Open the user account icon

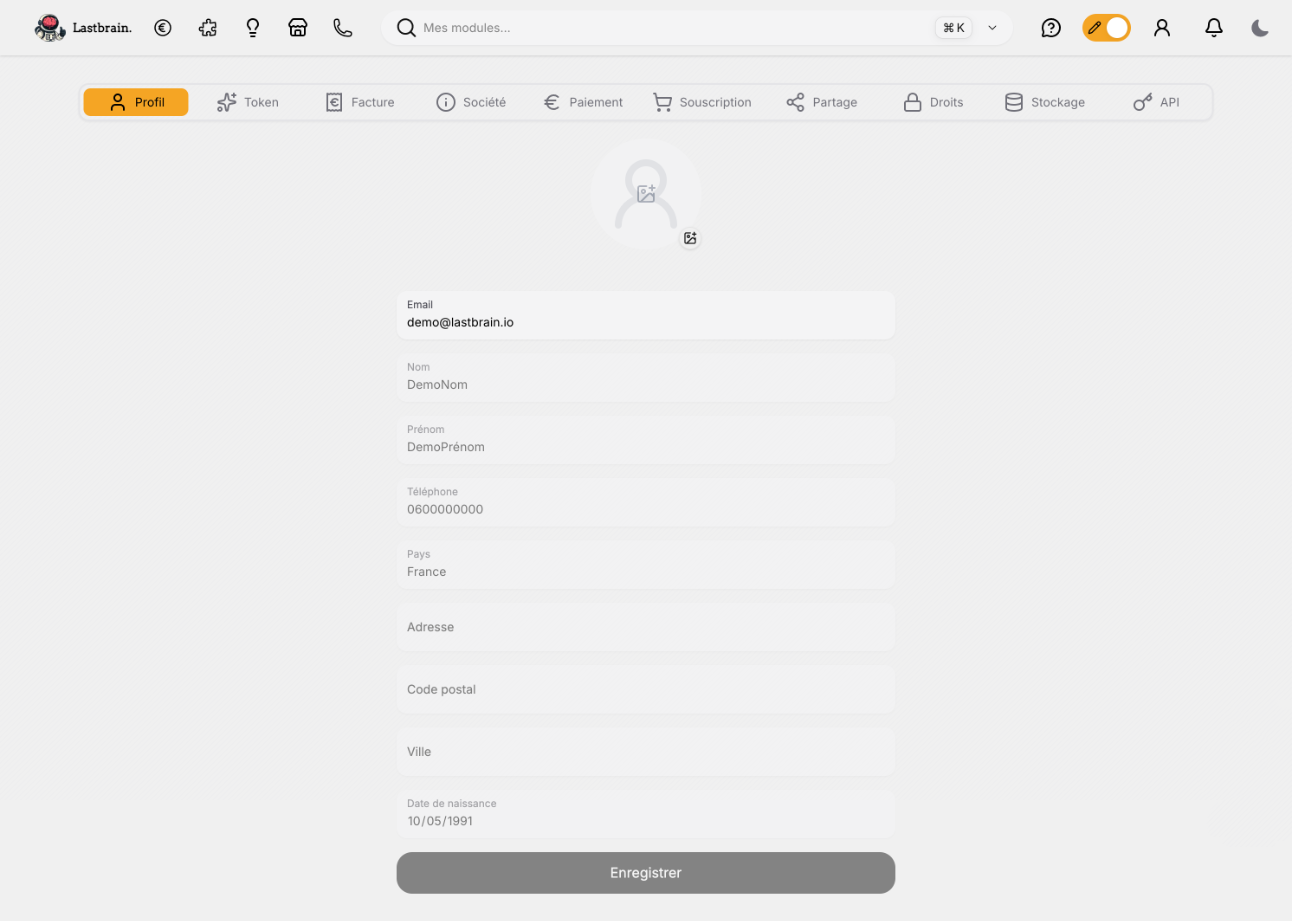pyautogui.click(x=1162, y=28)
